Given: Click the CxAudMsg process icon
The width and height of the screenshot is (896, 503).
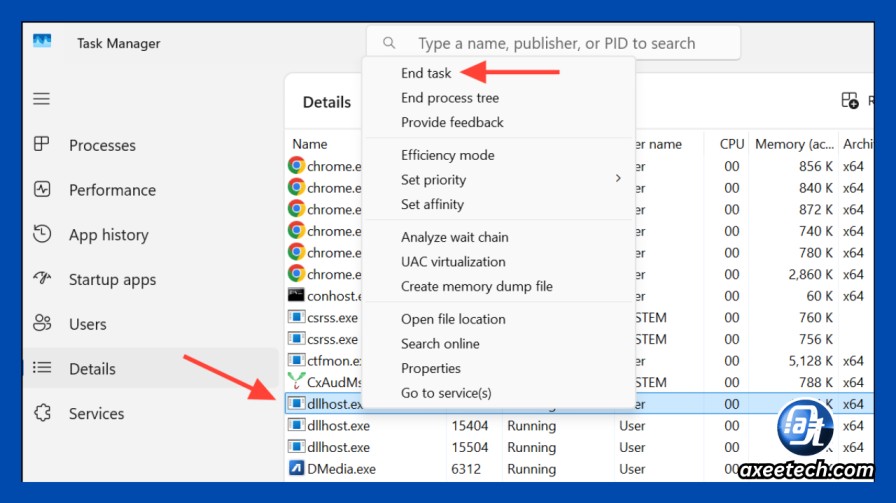Looking at the screenshot, I should (296, 381).
